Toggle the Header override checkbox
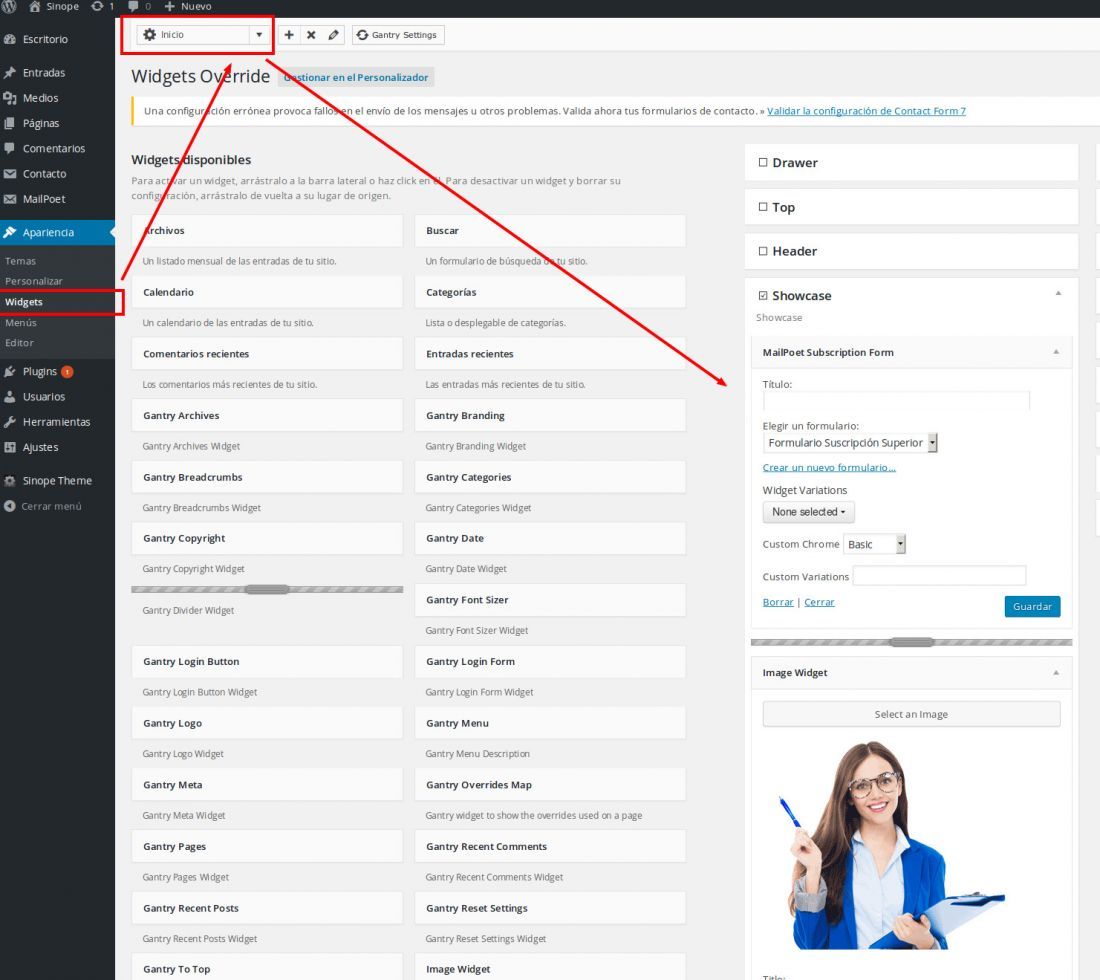This screenshot has width=1100, height=980. coord(763,251)
